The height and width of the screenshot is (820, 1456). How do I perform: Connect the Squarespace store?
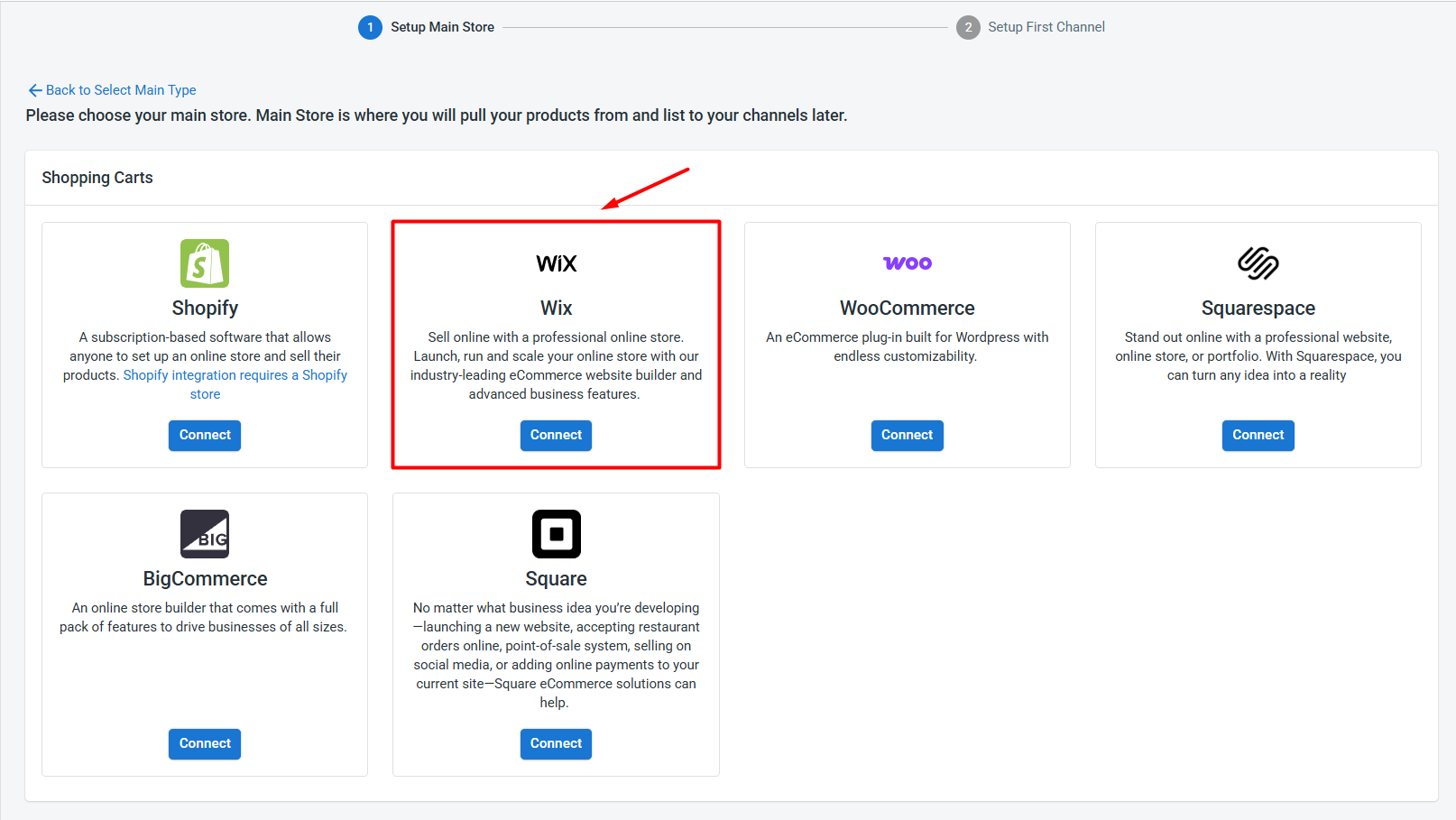[x=1258, y=435]
